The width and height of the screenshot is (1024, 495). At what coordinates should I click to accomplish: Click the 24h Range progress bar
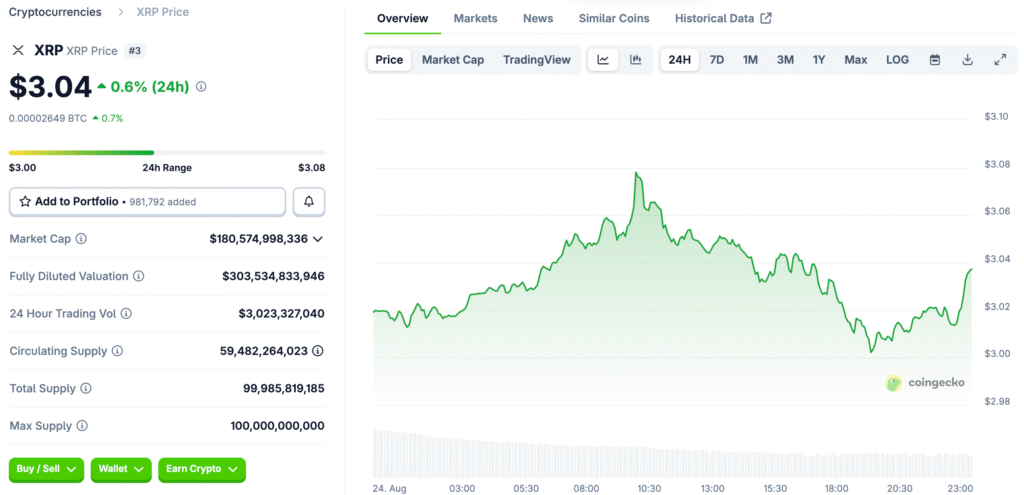(x=167, y=153)
